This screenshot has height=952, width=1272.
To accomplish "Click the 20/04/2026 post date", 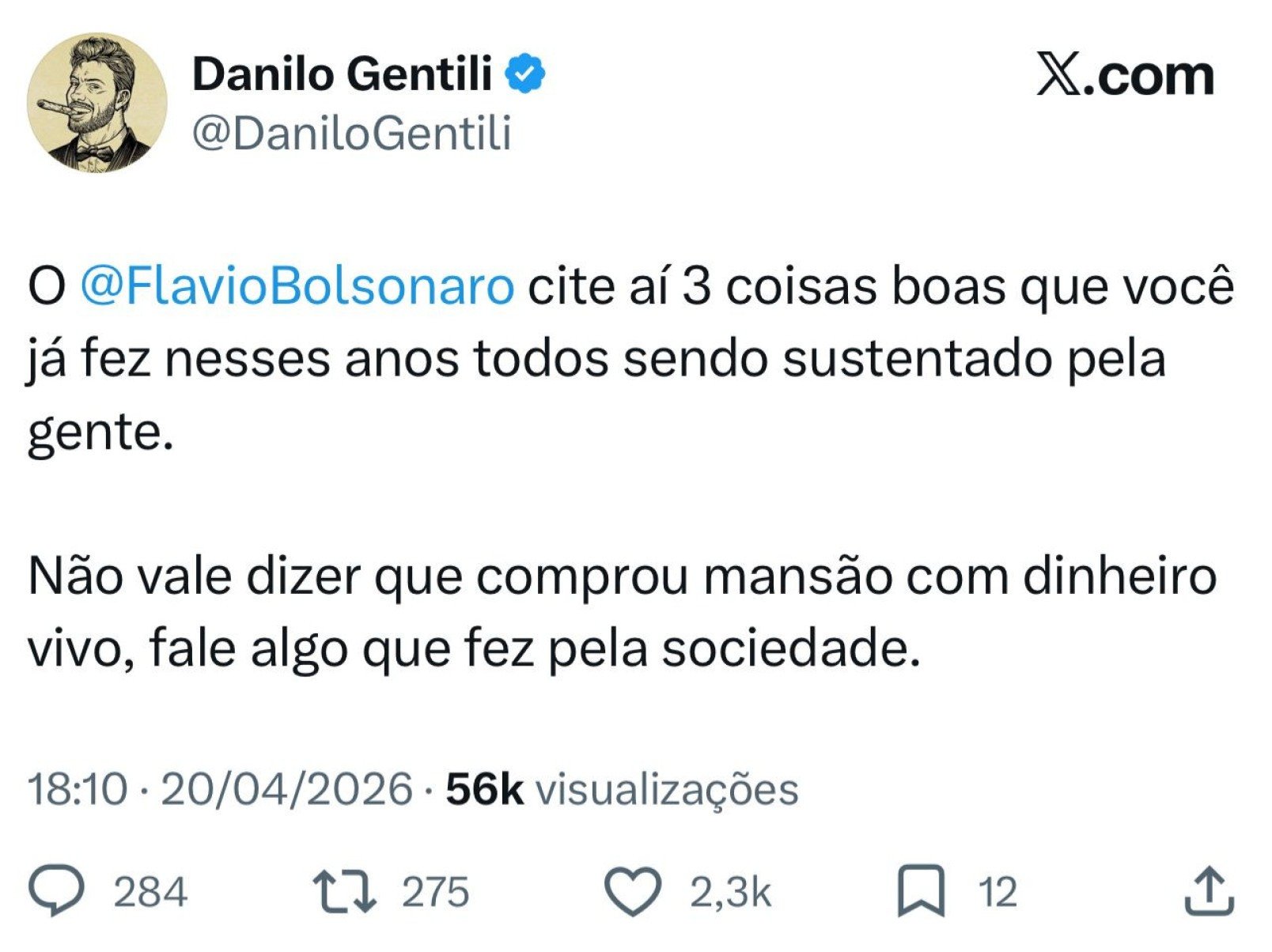I will tap(286, 789).
